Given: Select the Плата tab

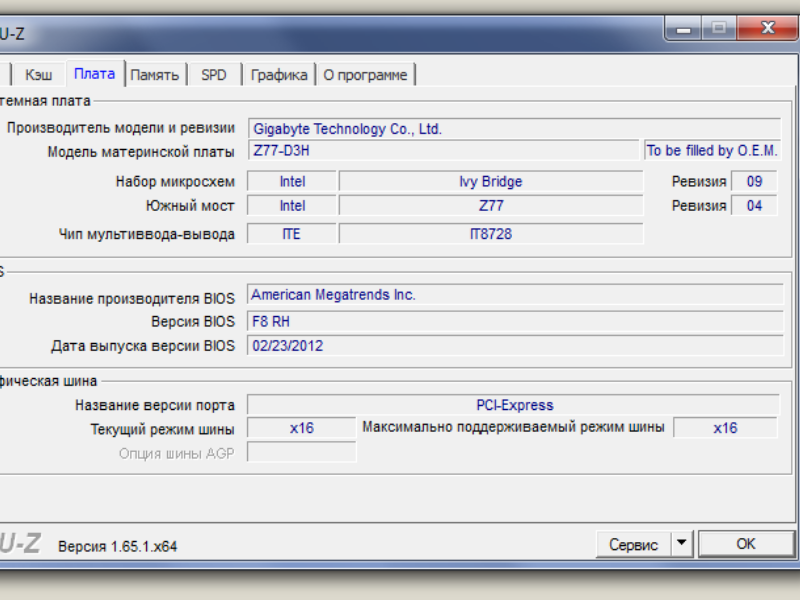Looking at the screenshot, I should (x=94, y=74).
